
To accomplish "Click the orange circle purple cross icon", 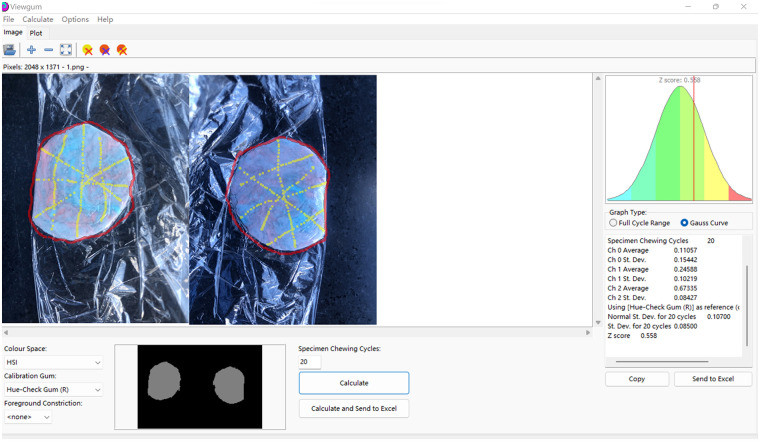I will 105,50.
